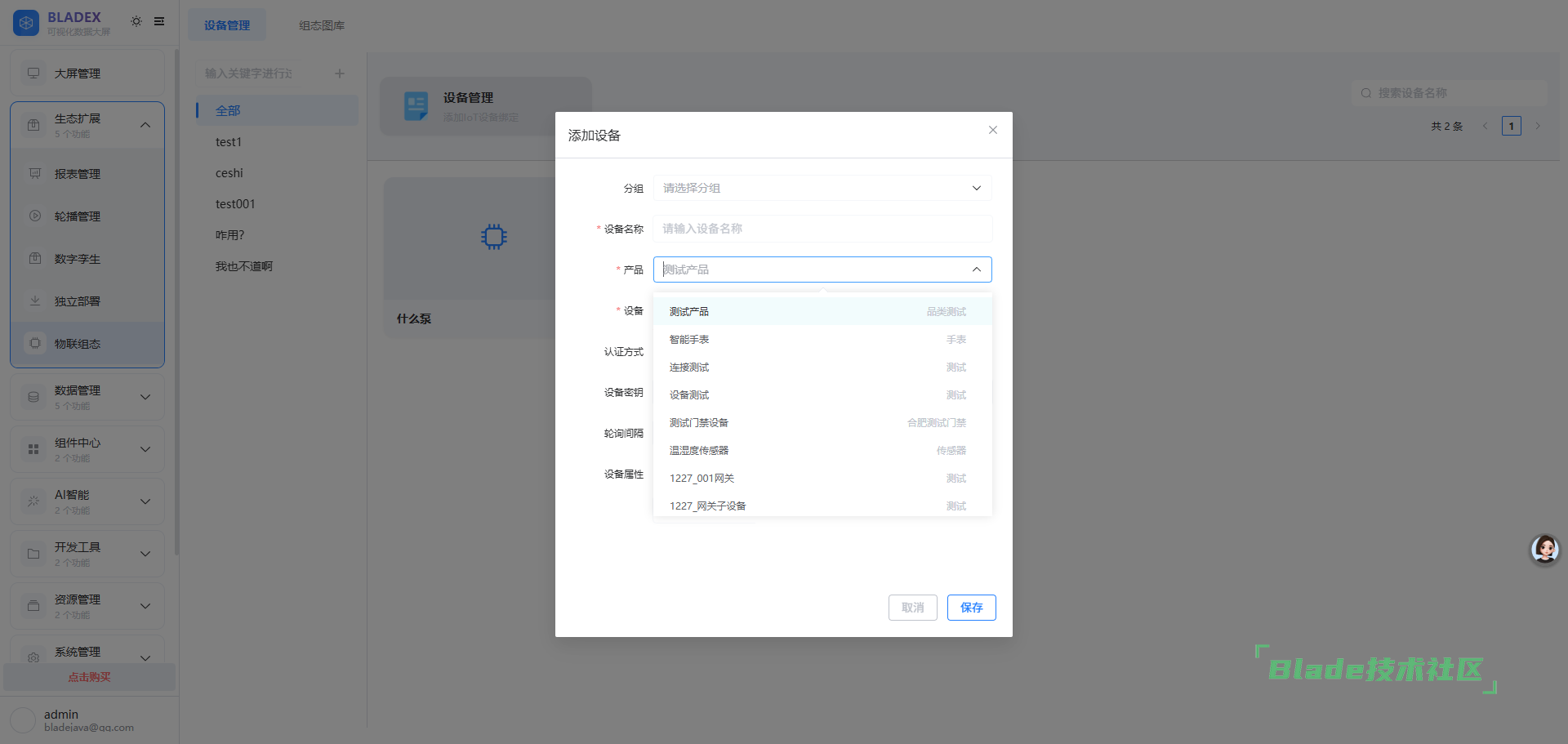Collapse the 生态扩展 menu group
The width and height of the screenshot is (1568, 744).
tap(145, 125)
